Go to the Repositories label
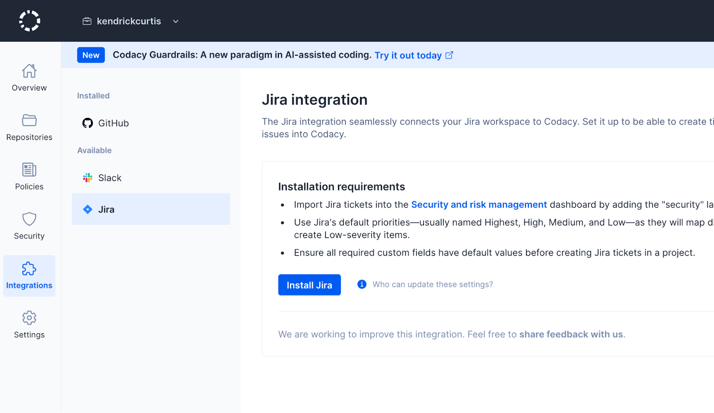The width and height of the screenshot is (714, 413). click(x=29, y=137)
